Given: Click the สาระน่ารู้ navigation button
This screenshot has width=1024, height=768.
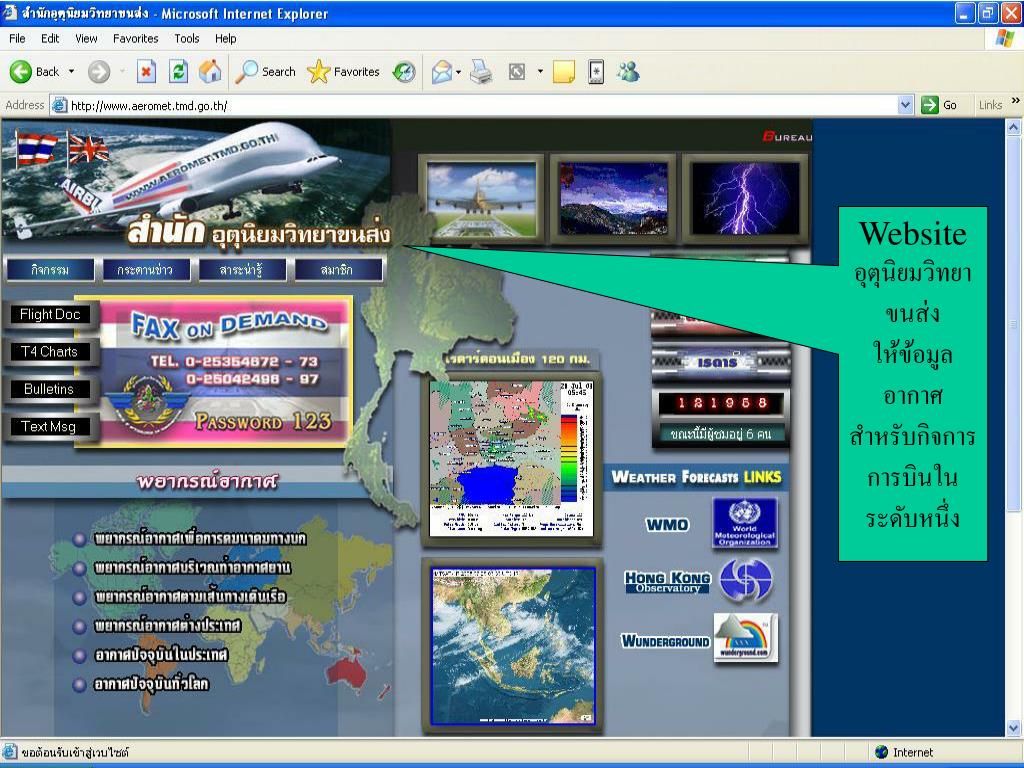Looking at the screenshot, I should [242, 270].
